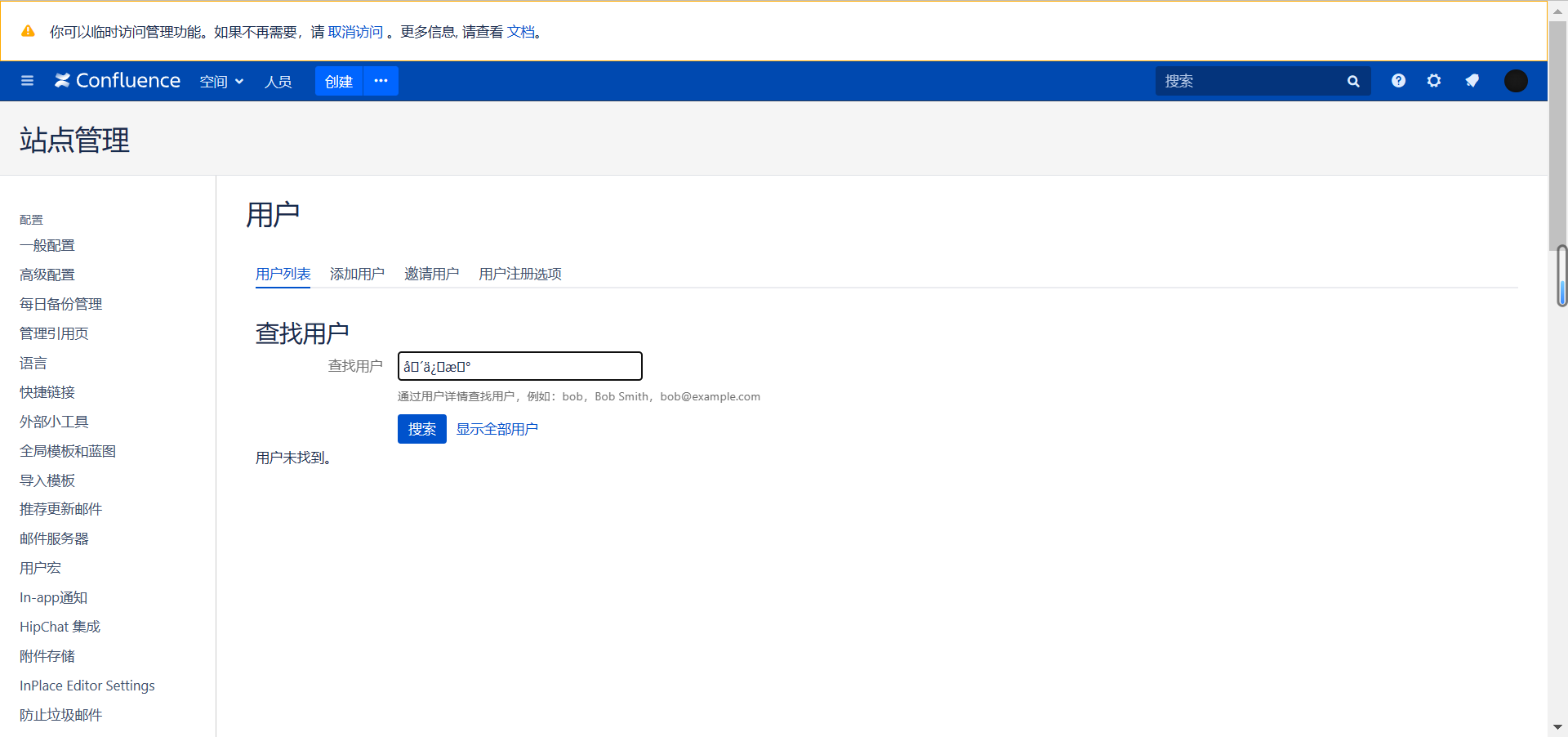The width and height of the screenshot is (1568, 737).
Task: Click the search magnifier icon
Action: coord(1353,81)
